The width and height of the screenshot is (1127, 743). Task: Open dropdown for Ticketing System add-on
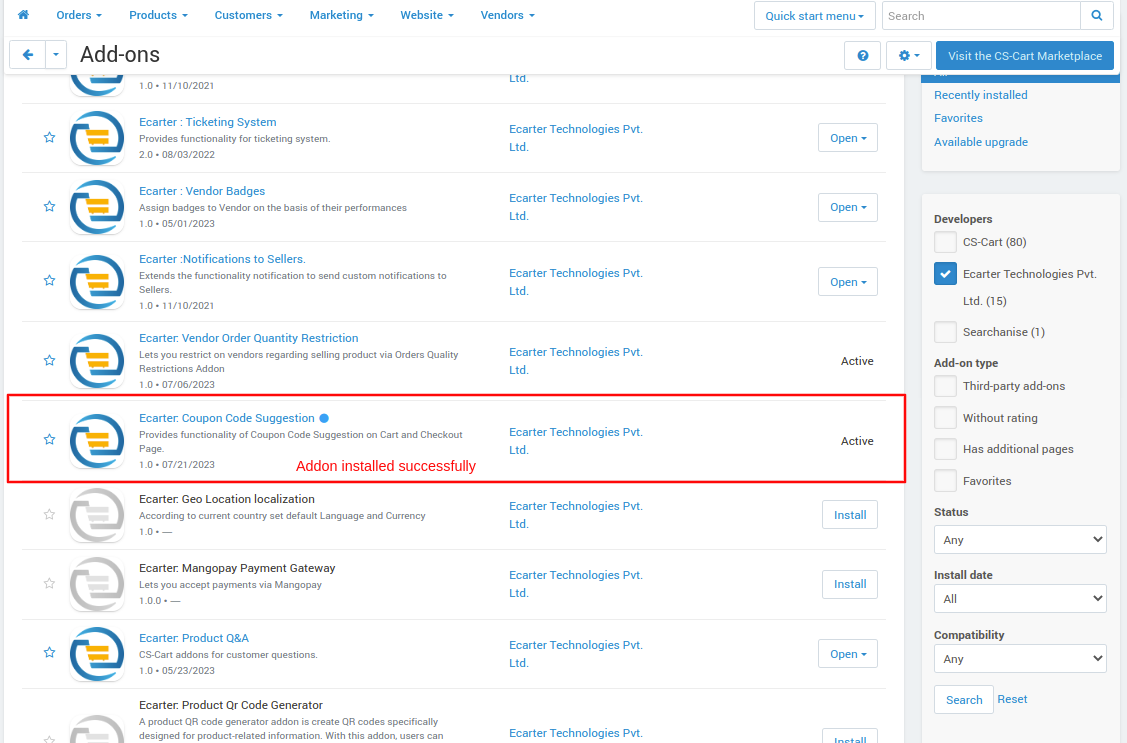coord(848,138)
